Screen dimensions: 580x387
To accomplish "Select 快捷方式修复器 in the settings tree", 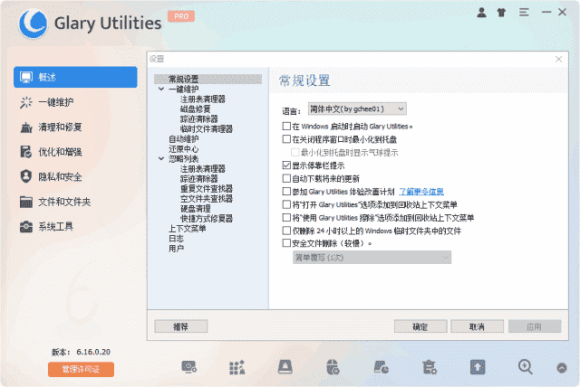I will click(206, 219).
